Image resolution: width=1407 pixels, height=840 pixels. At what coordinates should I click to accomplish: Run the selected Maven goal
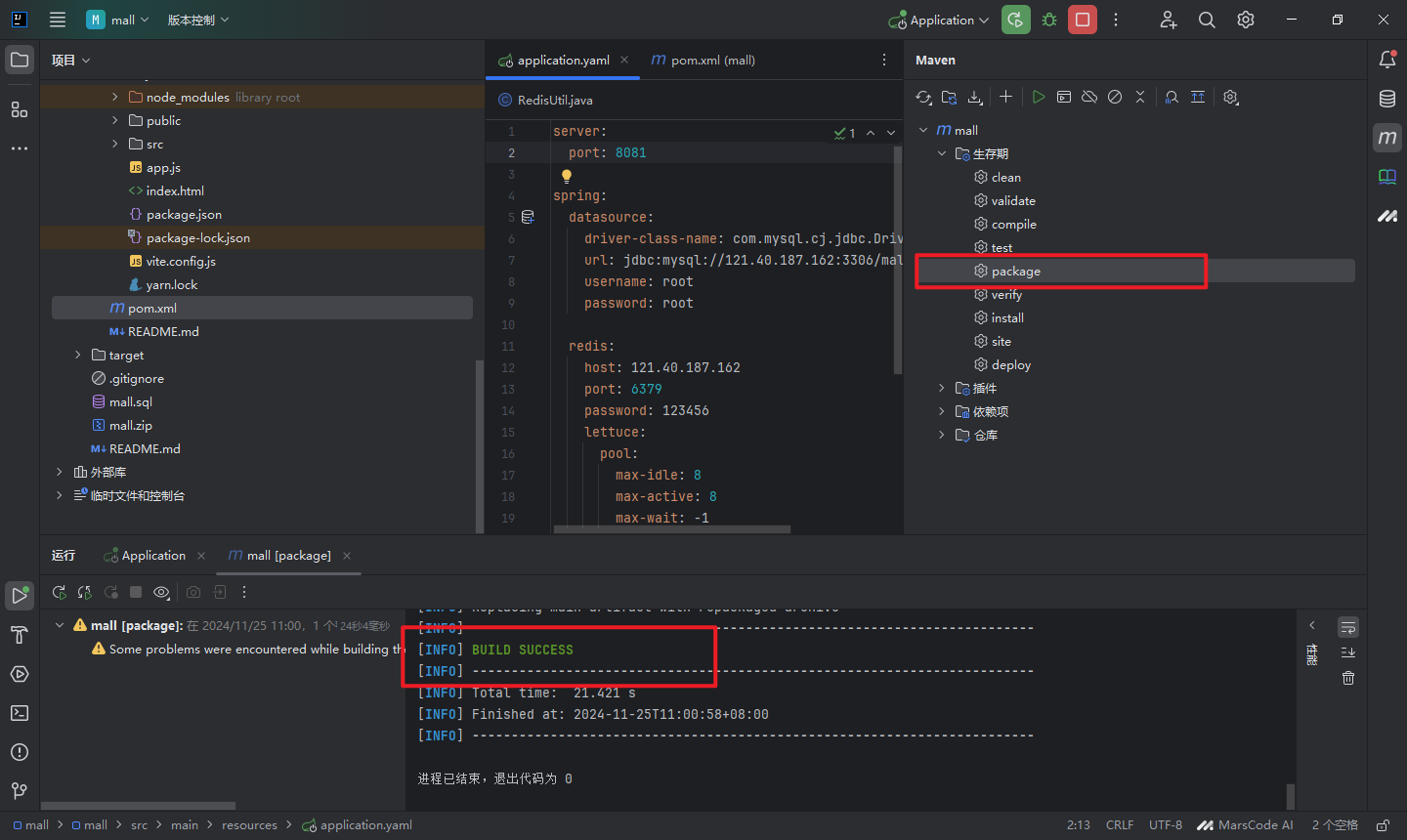(1039, 98)
